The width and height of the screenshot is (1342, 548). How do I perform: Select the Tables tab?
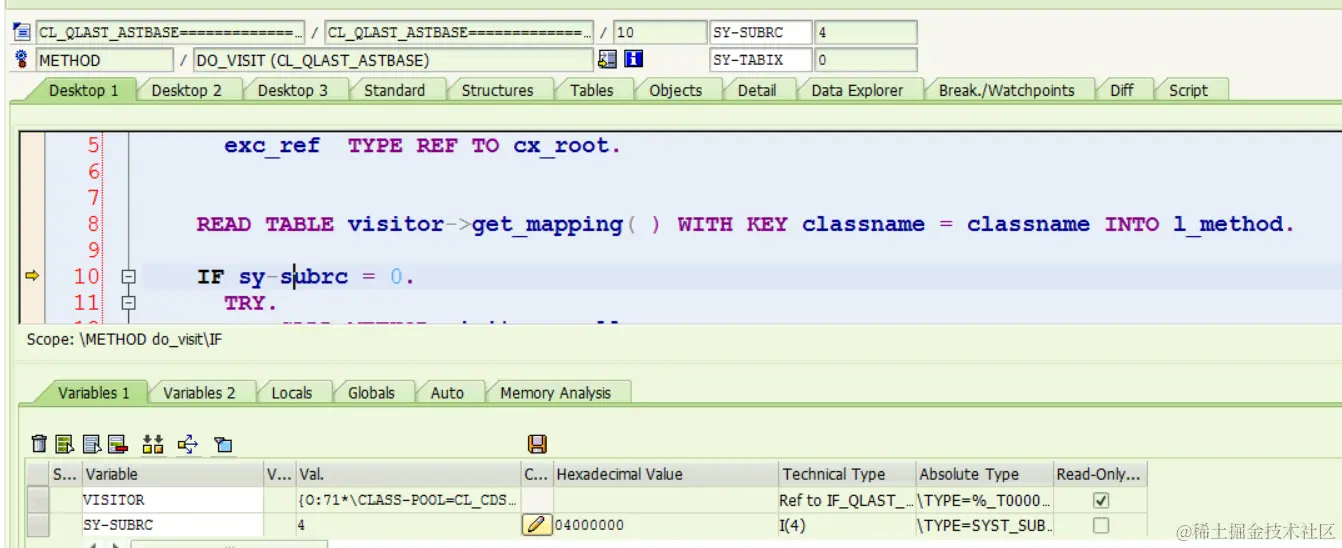click(592, 90)
